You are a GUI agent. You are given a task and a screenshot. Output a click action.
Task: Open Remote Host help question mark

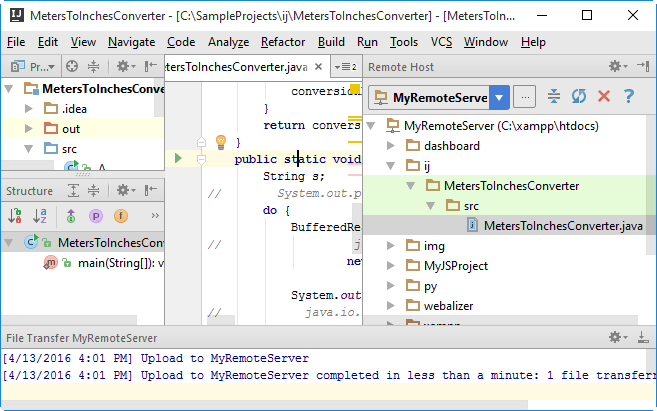[629, 96]
